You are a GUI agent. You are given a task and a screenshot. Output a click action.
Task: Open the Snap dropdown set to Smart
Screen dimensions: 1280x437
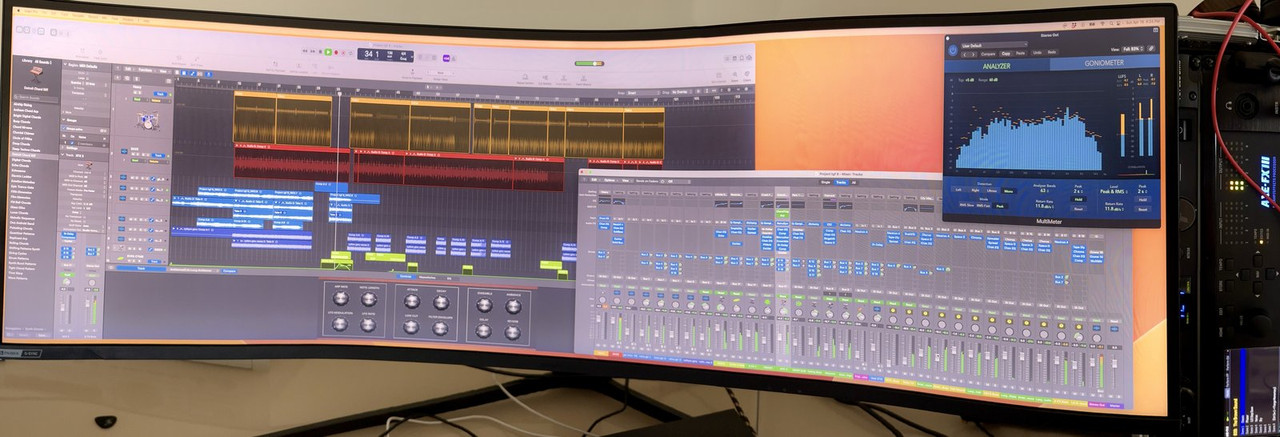(643, 93)
